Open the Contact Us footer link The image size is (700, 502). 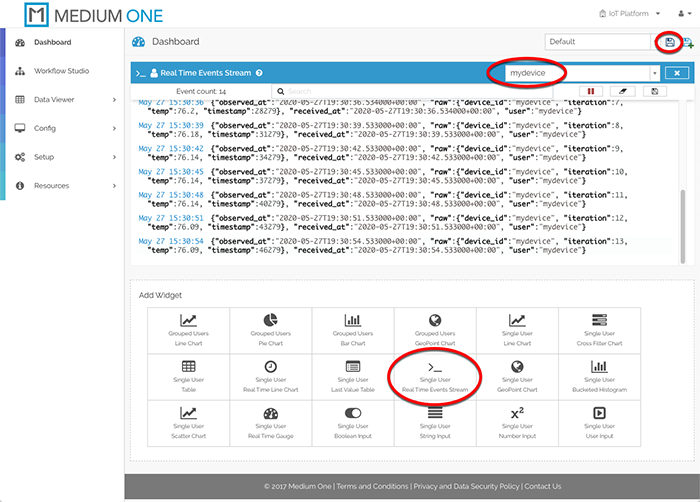point(542,486)
